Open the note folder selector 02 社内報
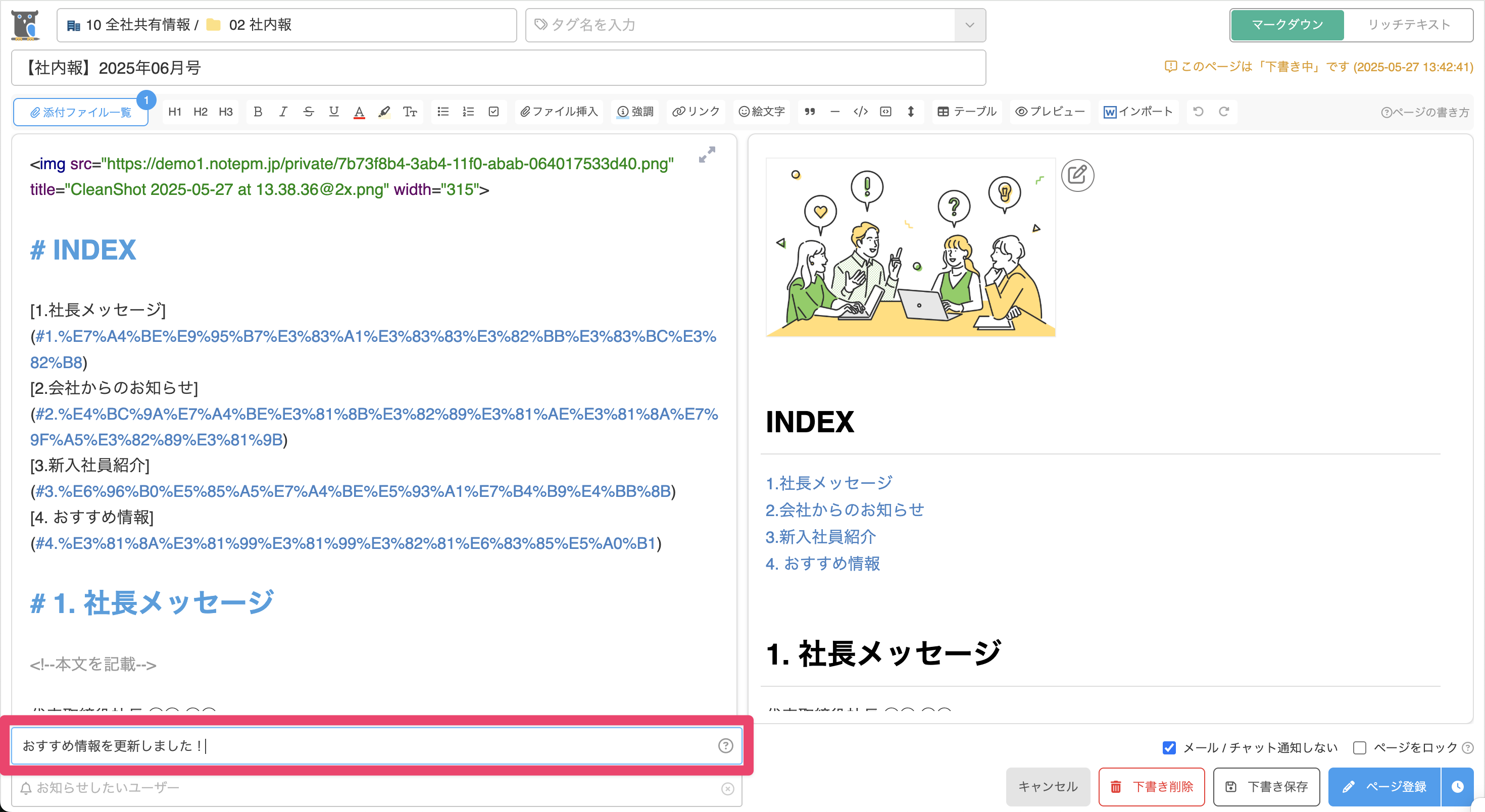 click(286, 25)
